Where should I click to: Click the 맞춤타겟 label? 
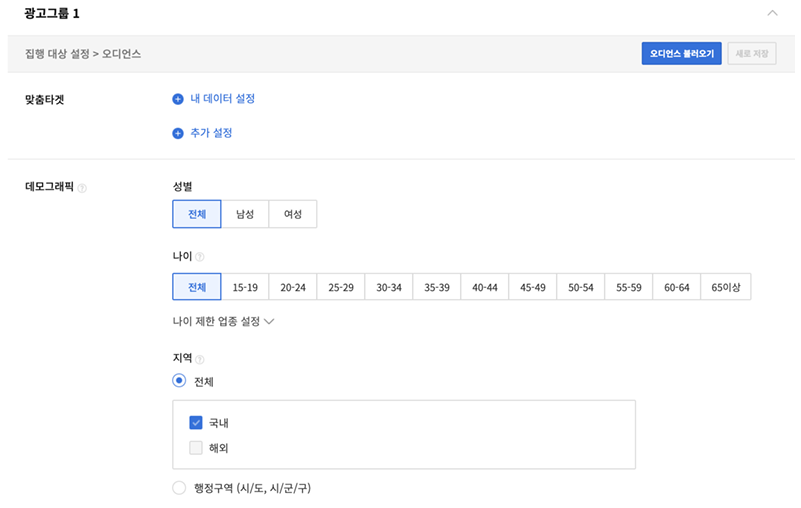coord(44,100)
